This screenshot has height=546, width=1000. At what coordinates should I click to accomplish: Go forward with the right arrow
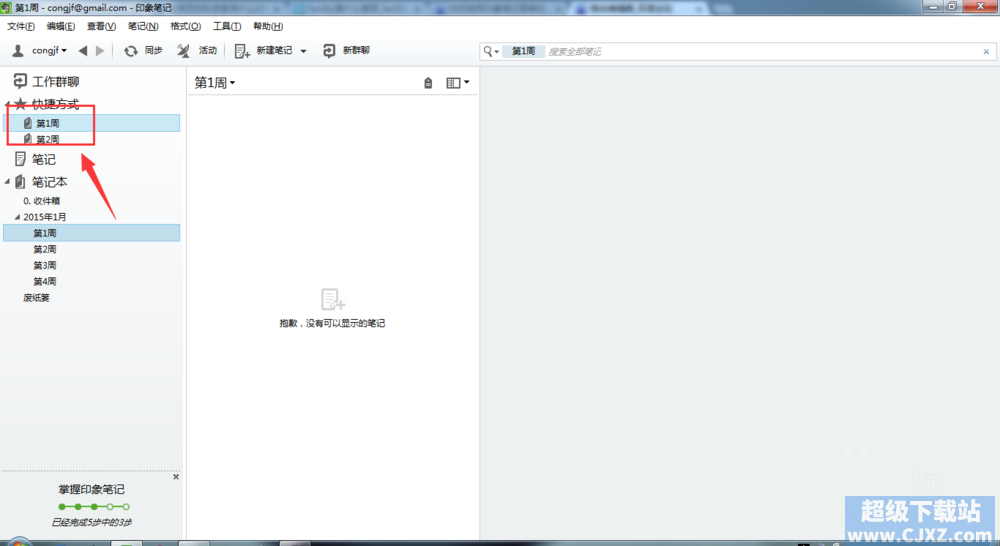click(x=100, y=50)
